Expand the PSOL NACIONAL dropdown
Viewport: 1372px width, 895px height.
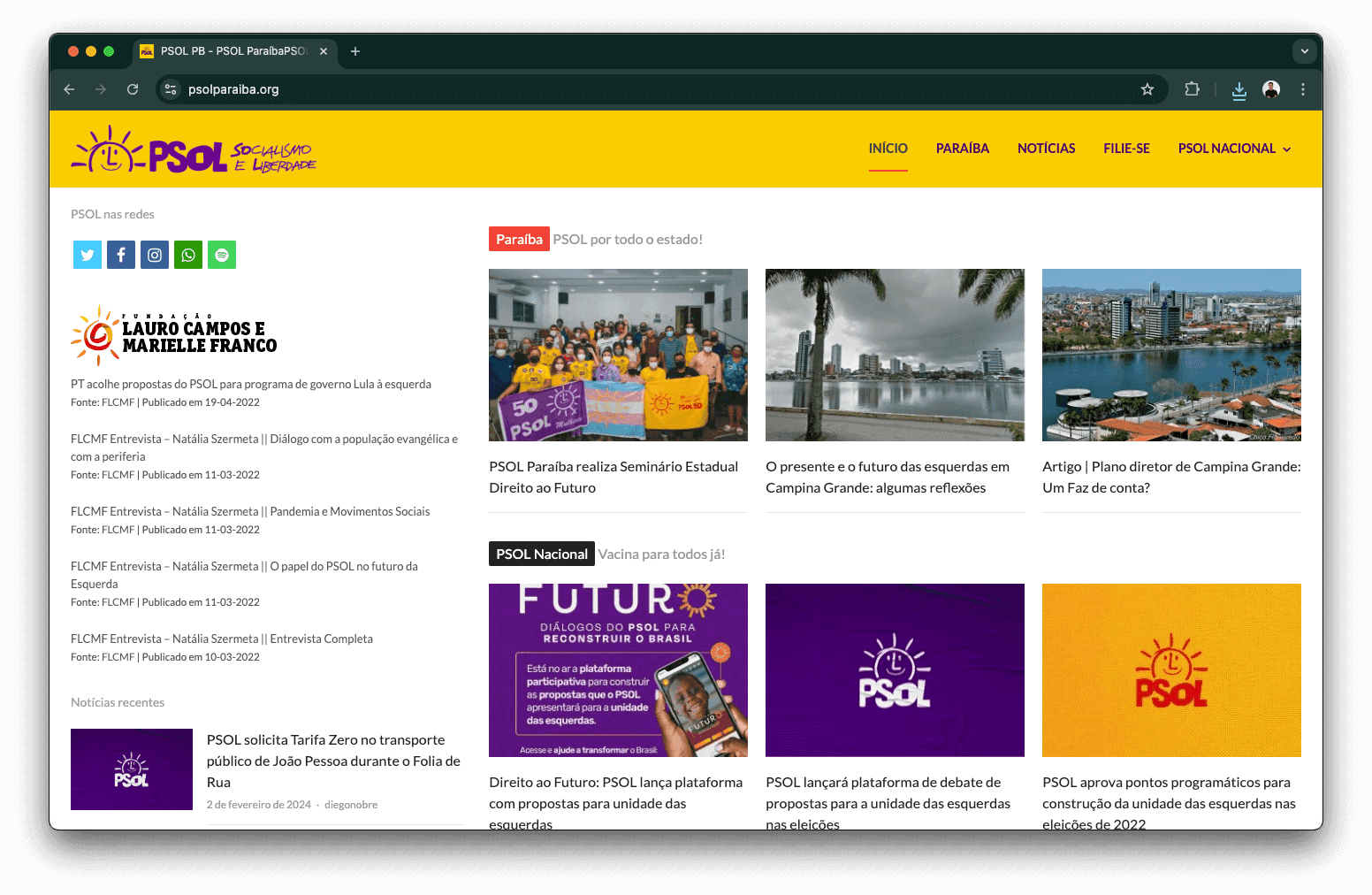(1234, 149)
